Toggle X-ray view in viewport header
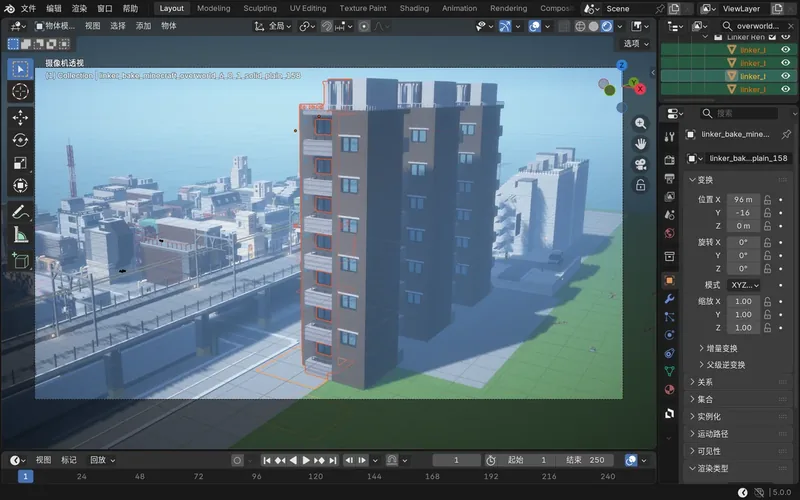This screenshot has width=800, height=500. click(x=564, y=26)
